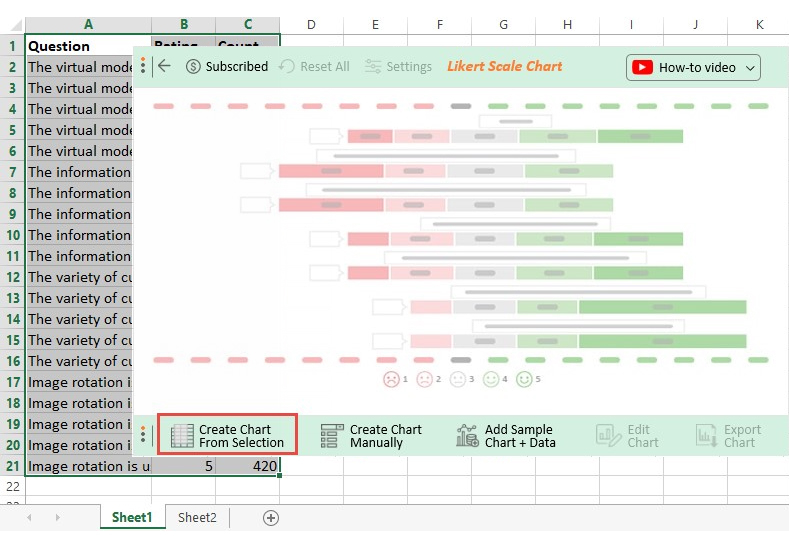This screenshot has width=789, height=548.
Task: Select column C header
Action: pos(248,25)
